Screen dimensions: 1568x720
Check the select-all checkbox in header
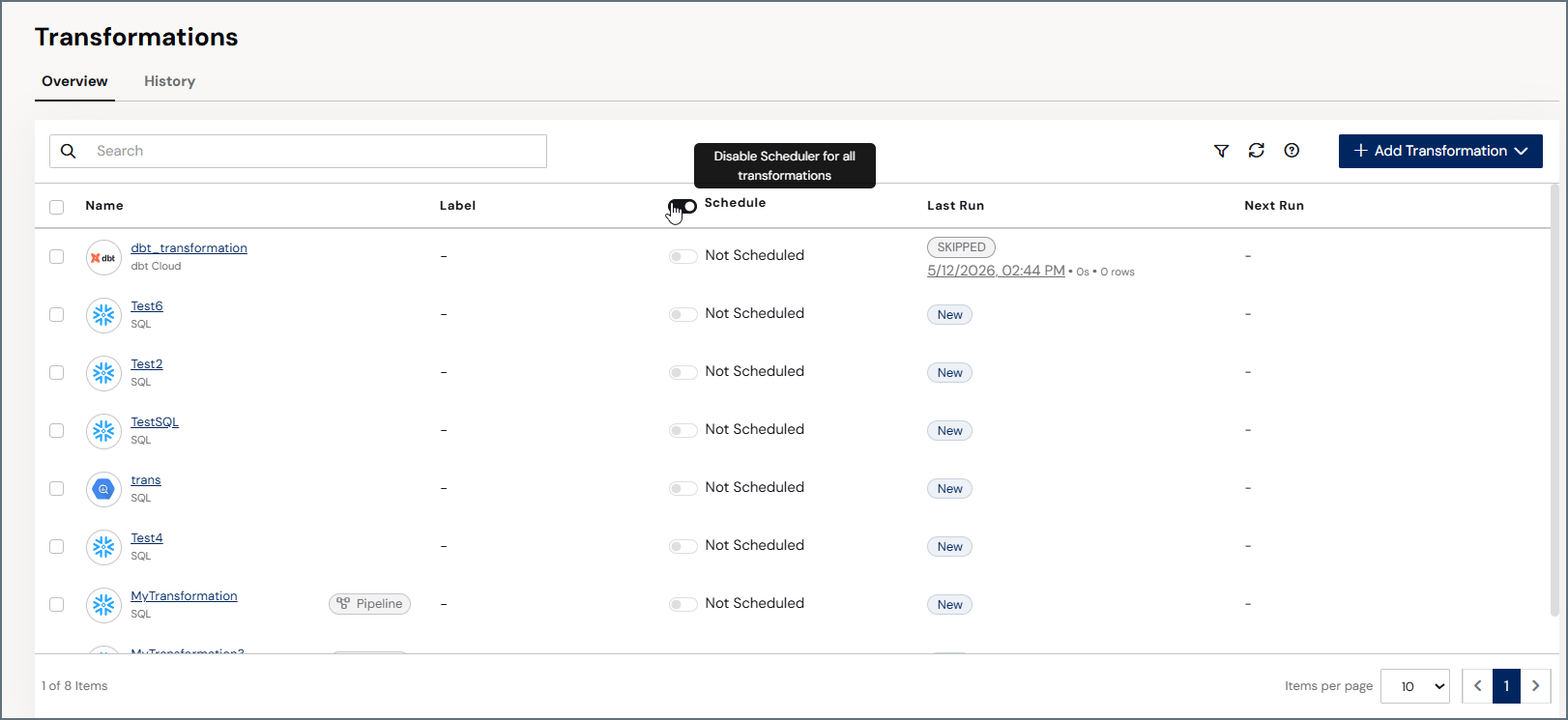[x=57, y=207]
